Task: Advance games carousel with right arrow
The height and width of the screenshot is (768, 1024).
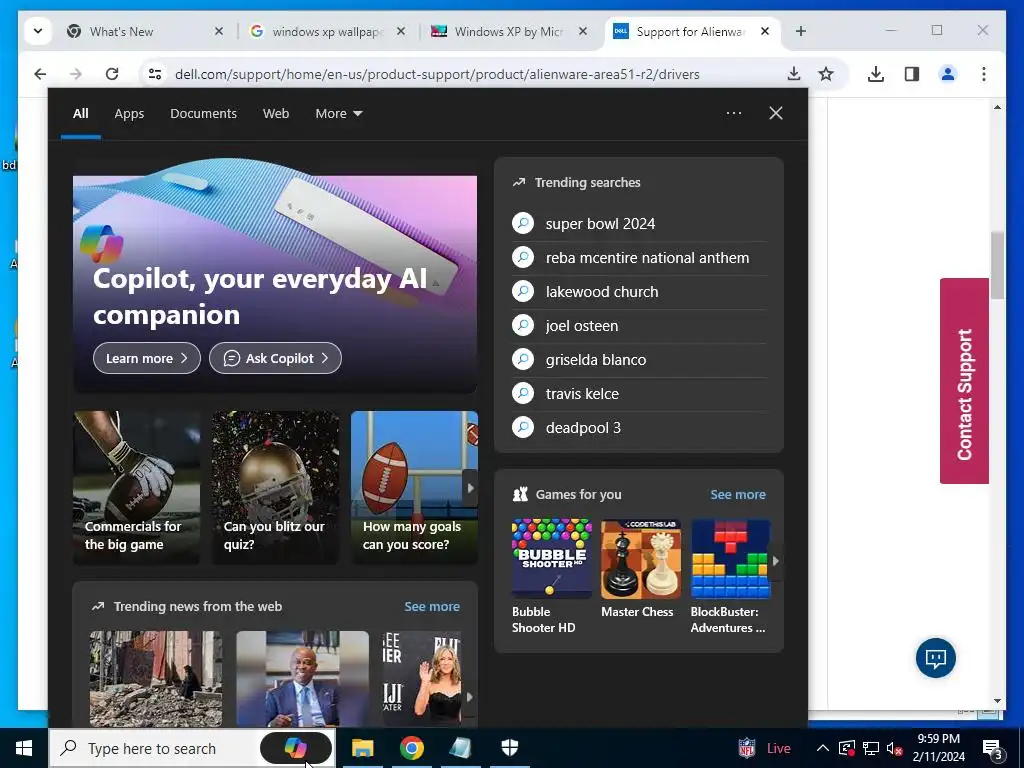Action: [x=775, y=560]
